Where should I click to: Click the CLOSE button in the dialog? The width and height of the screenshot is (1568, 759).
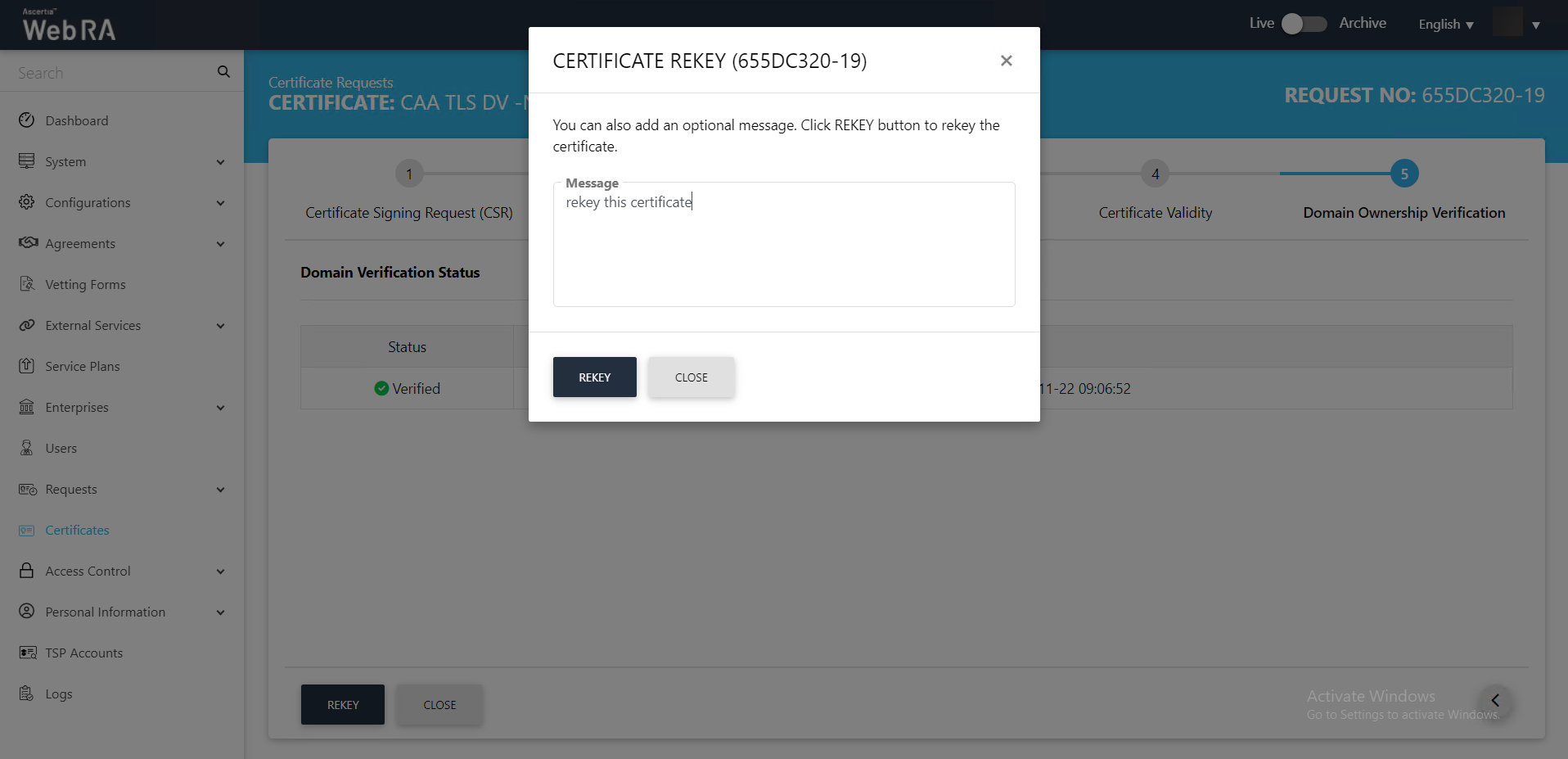(x=692, y=377)
